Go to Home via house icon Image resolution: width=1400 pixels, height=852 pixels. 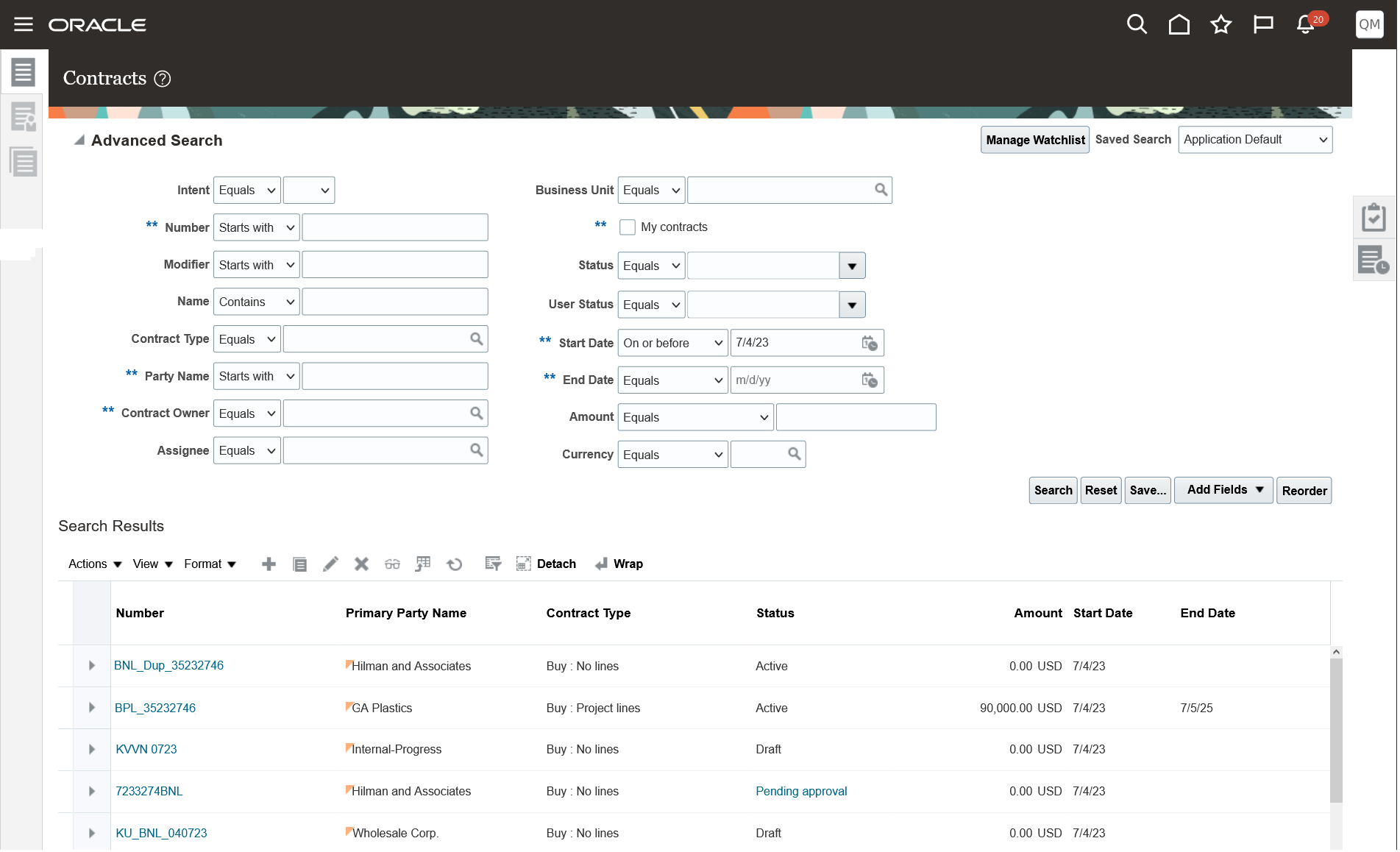[1179, 24]
